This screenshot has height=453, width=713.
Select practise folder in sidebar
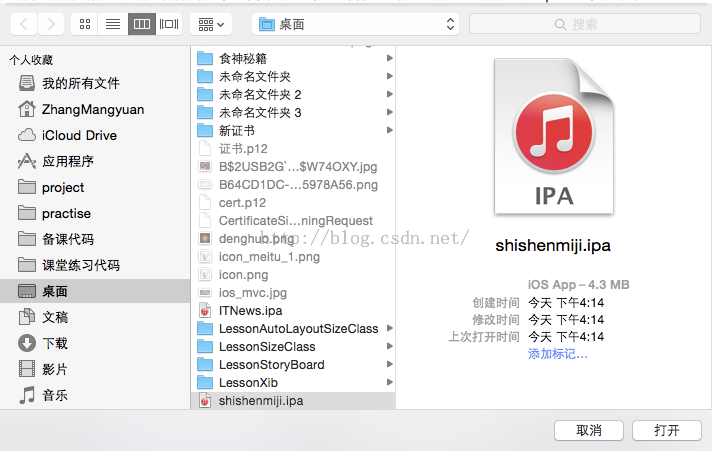coord(95,213)
